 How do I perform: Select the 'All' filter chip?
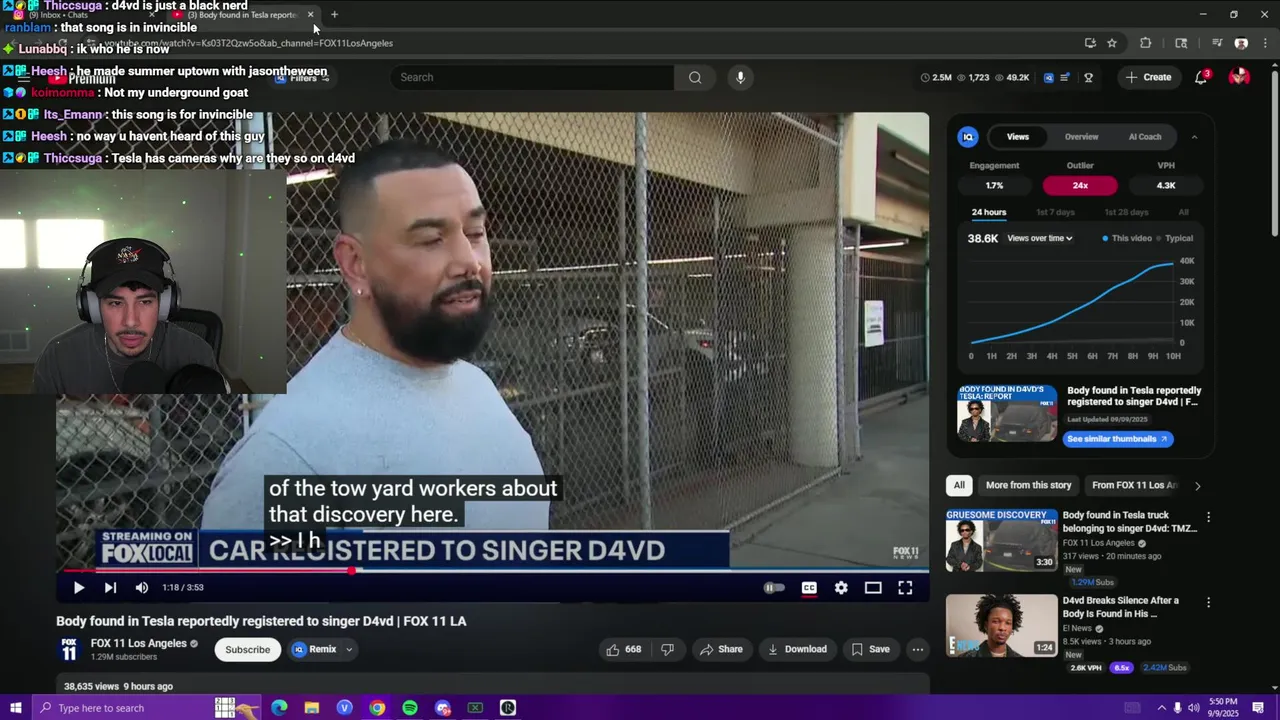(x=959, y=485)
